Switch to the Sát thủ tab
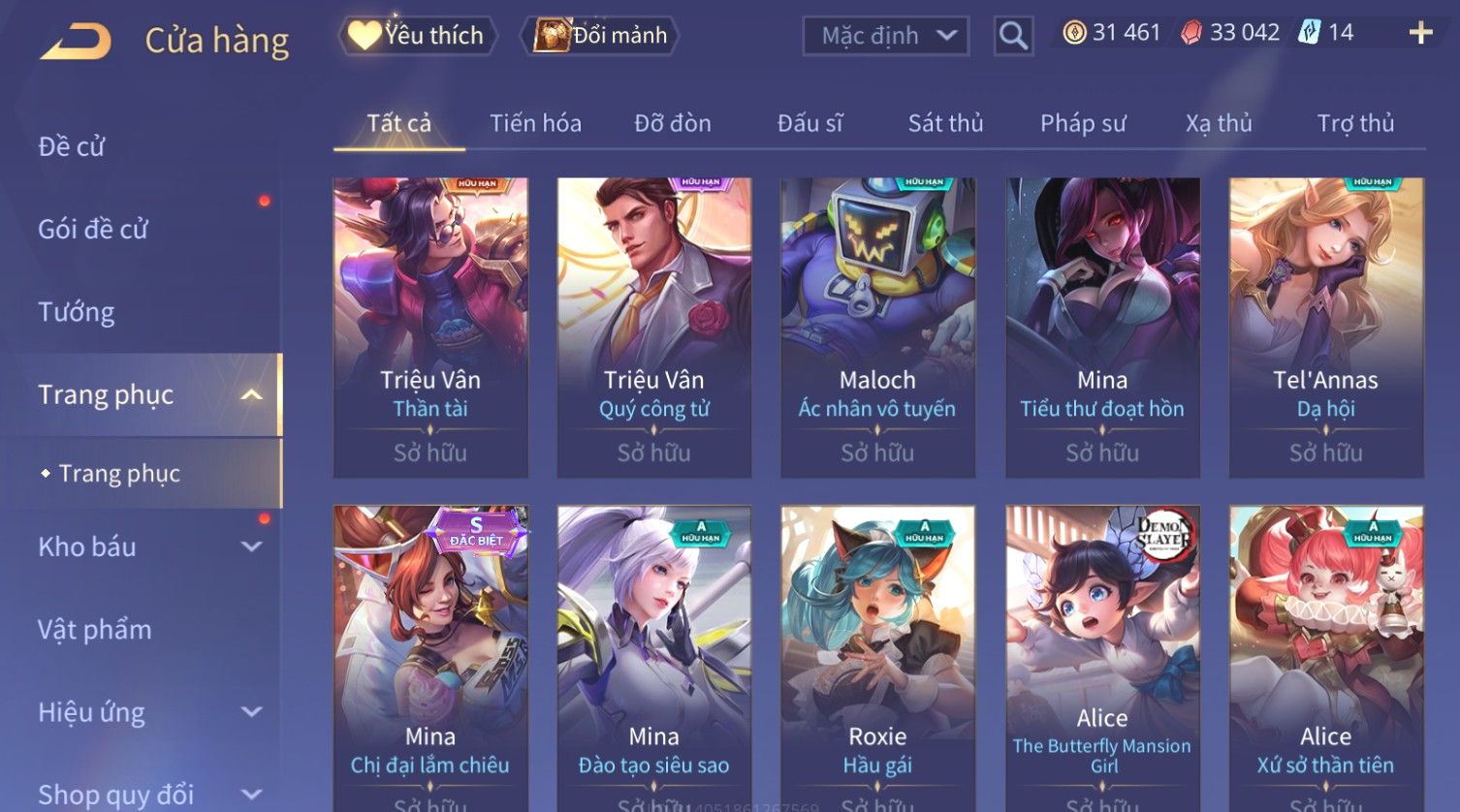 (x=945, y=123)
